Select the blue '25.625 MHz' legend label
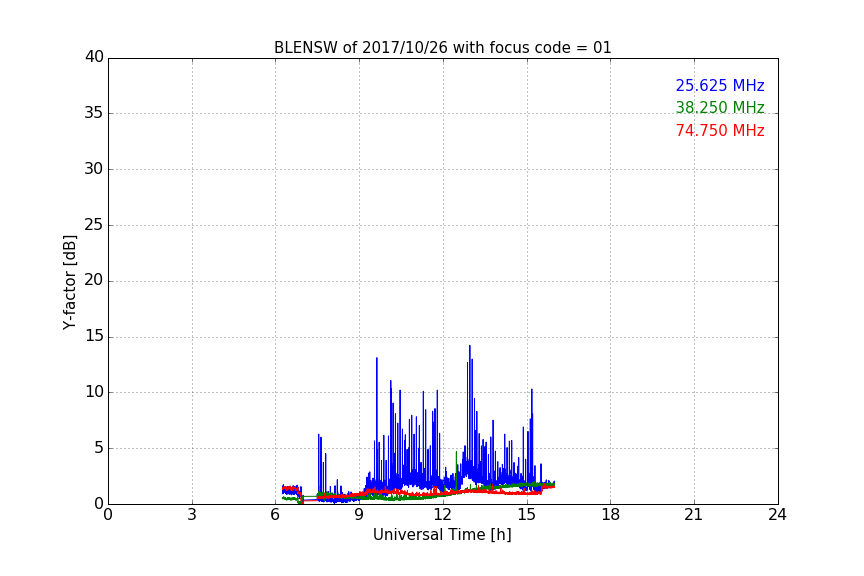 click(720, 85)
